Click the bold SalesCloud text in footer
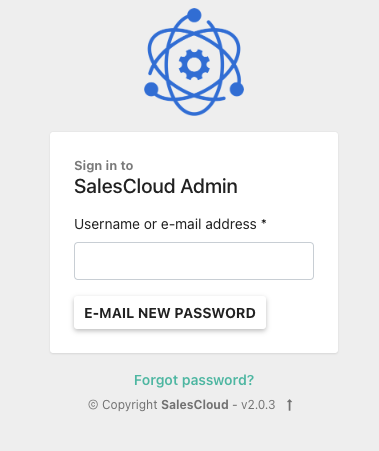Image resolution: width=379 pixels, height=451 pixels. tap(195, 405)
